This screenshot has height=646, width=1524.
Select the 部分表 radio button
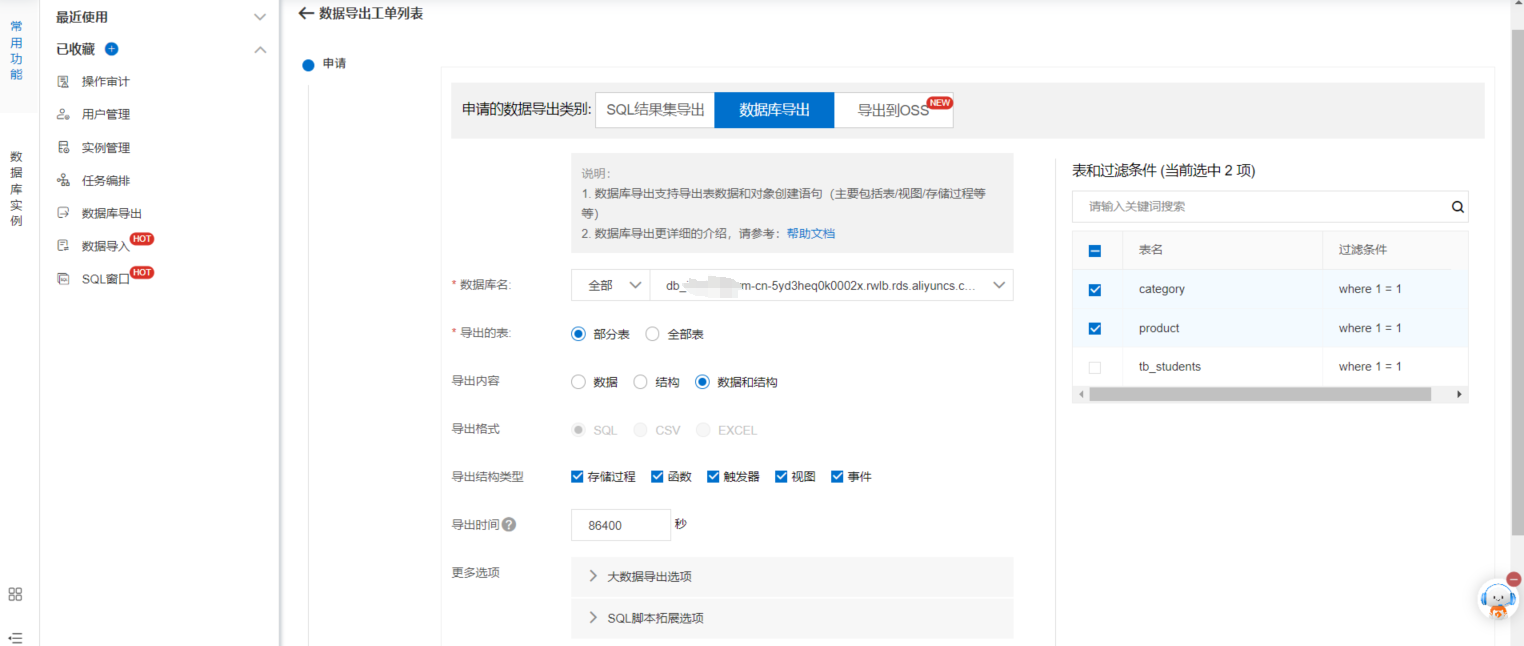click(578, 334)
